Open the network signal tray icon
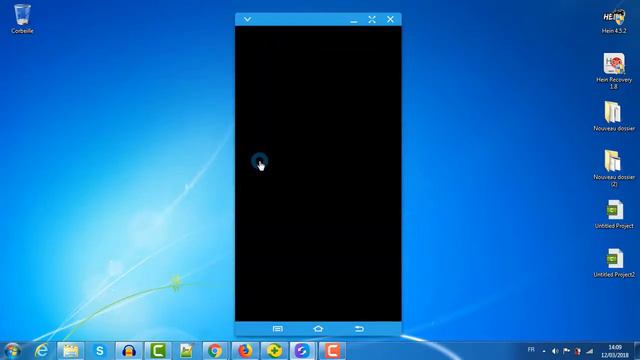Viewport: 640px width, 360px height. point(589,351)
